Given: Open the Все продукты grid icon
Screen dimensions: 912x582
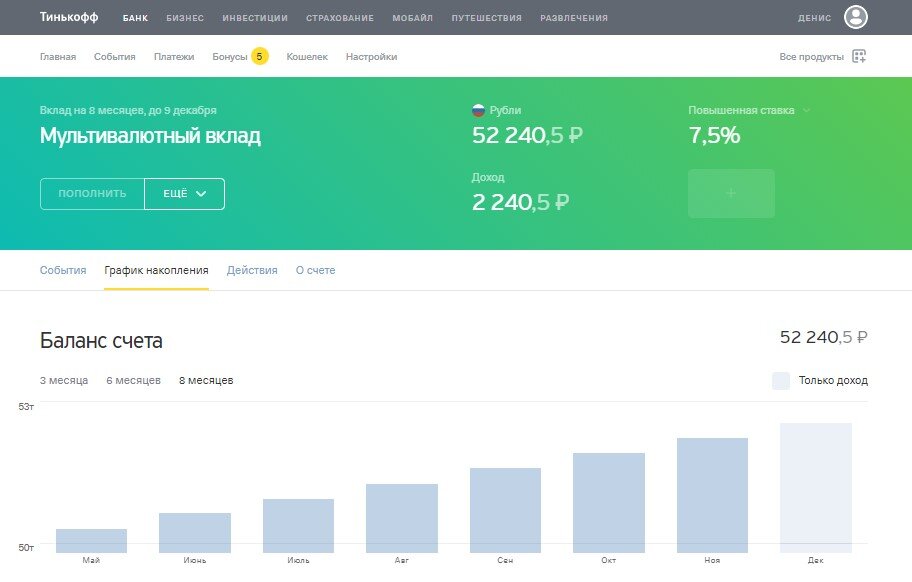Looking at the screenshot, I should pos(859,56).
